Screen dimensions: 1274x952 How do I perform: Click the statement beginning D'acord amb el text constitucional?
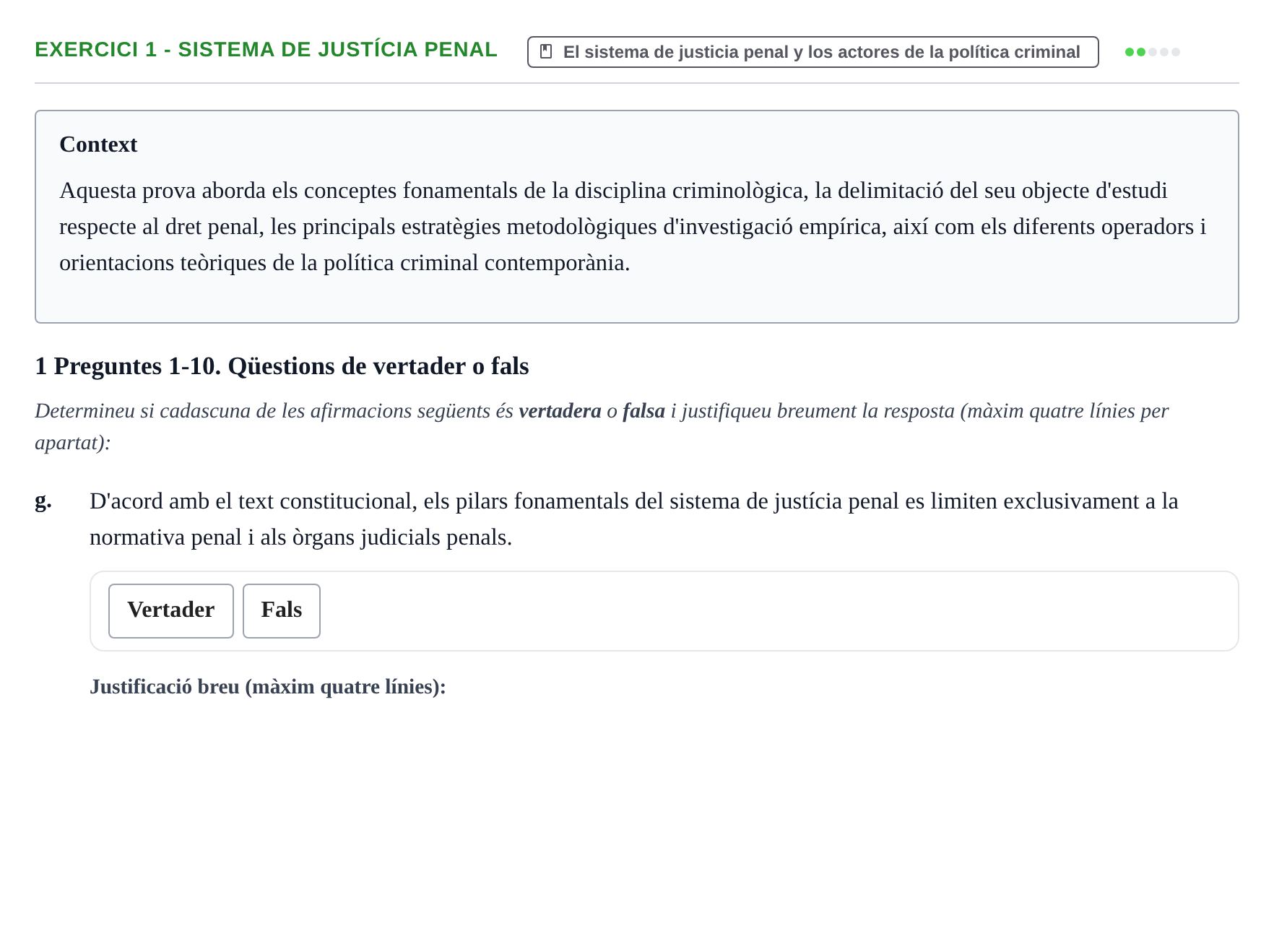tap(634, 519)
